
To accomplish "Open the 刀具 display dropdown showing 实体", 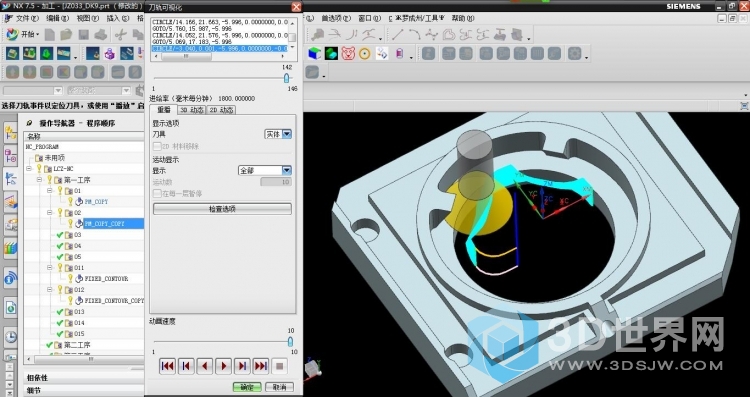I will [x=278, y=134].
